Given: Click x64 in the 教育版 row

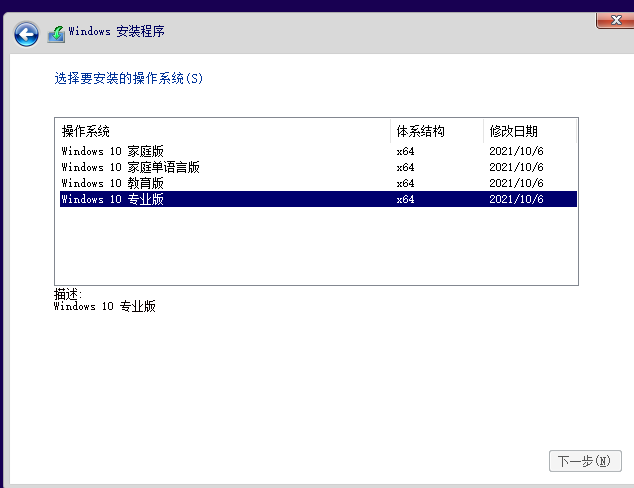Looking at the screenshot, I should point(405,183).
